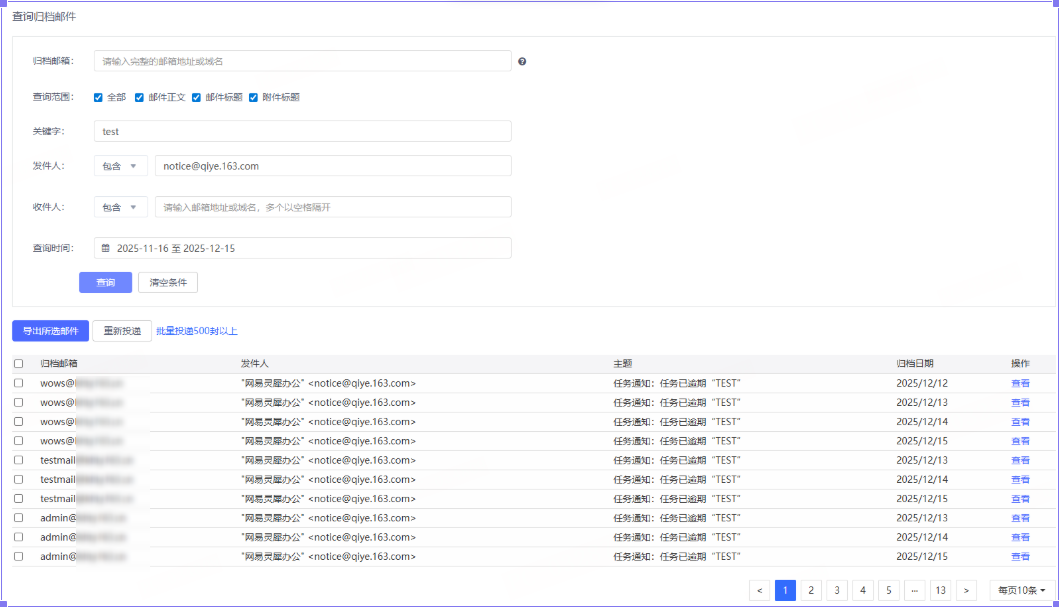Screen dimensions: 1059x607
Task: Toggle the 全部 checkbox
Action: point(98,97)
